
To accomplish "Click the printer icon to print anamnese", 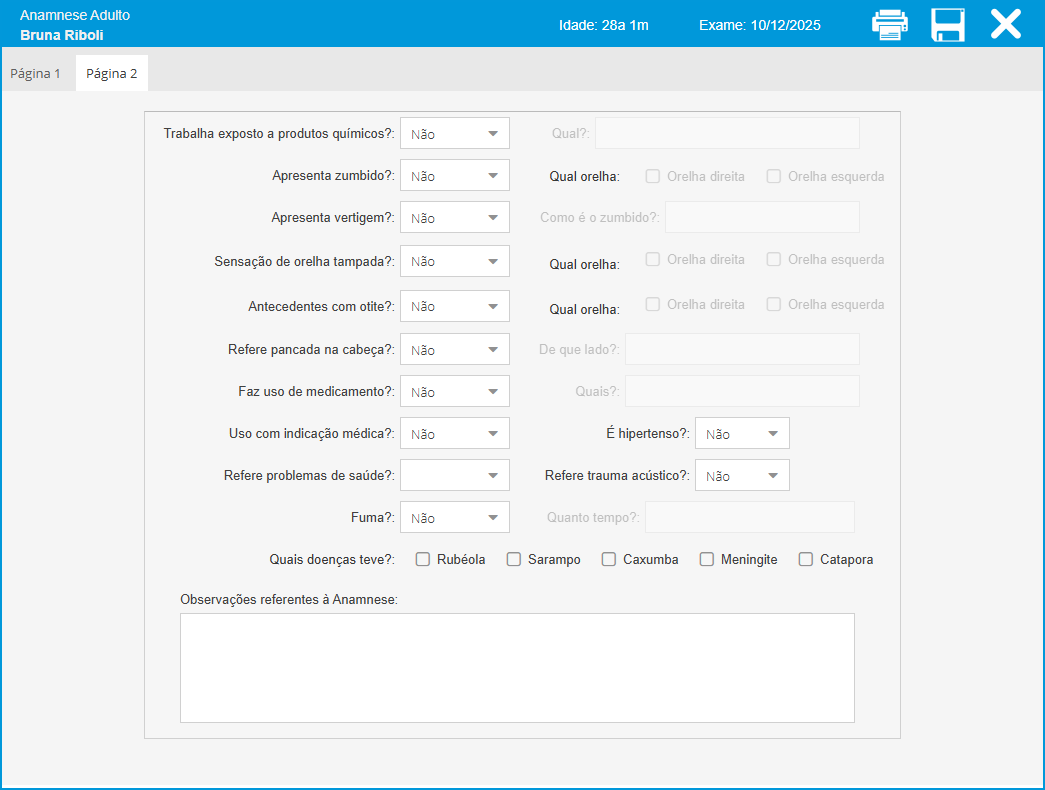I will pos(889,24).
